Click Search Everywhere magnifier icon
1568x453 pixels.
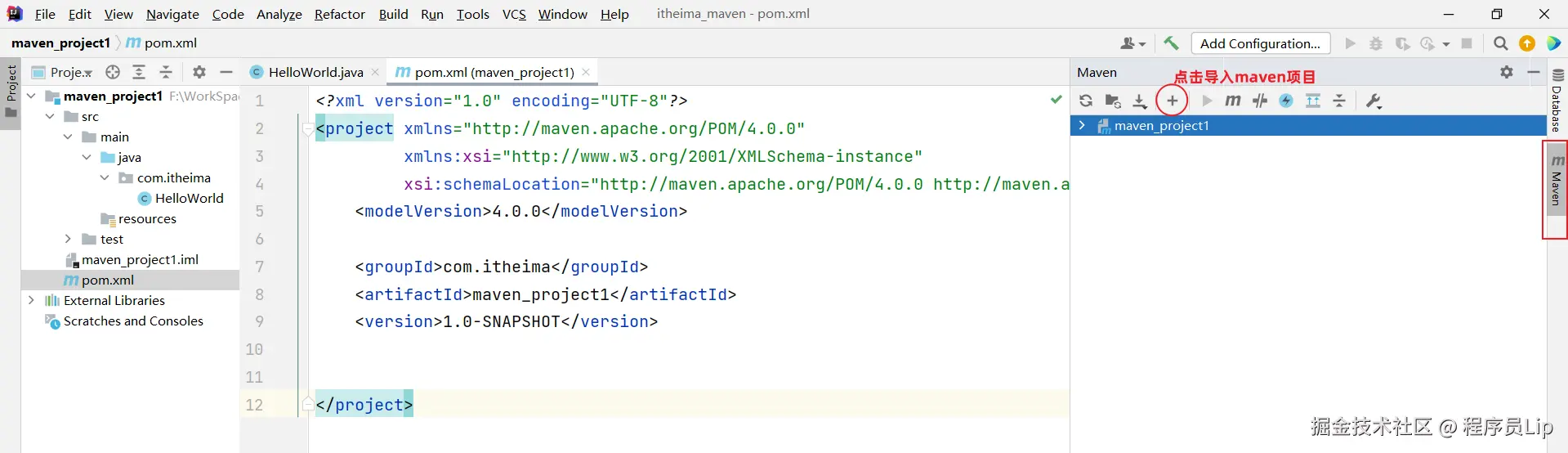(1500, 43)
